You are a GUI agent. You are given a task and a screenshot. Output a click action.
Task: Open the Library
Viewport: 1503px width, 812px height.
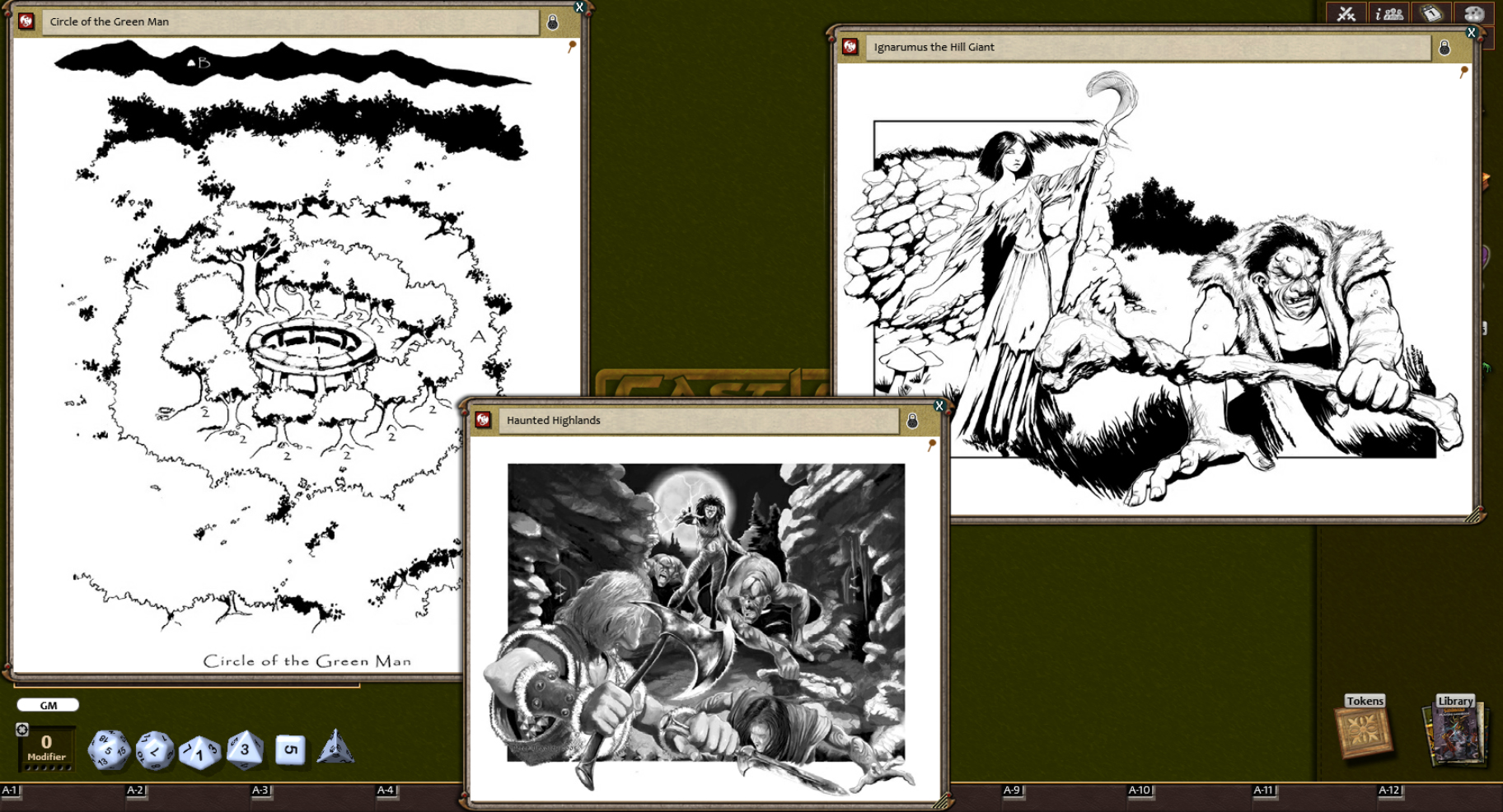coord(1455,733)
